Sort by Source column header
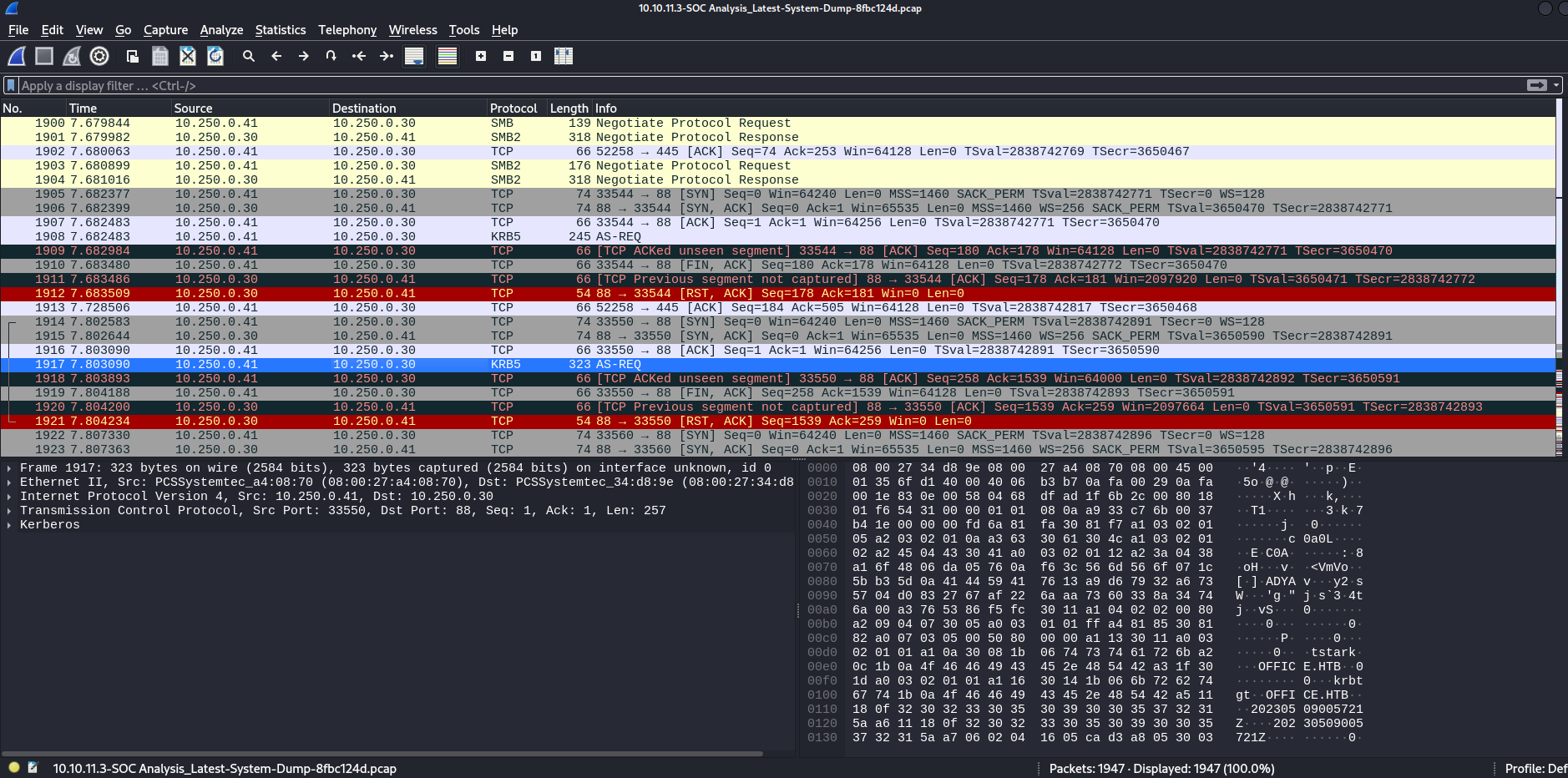The height and width of the screenshot is (778, 1568). 250,109
